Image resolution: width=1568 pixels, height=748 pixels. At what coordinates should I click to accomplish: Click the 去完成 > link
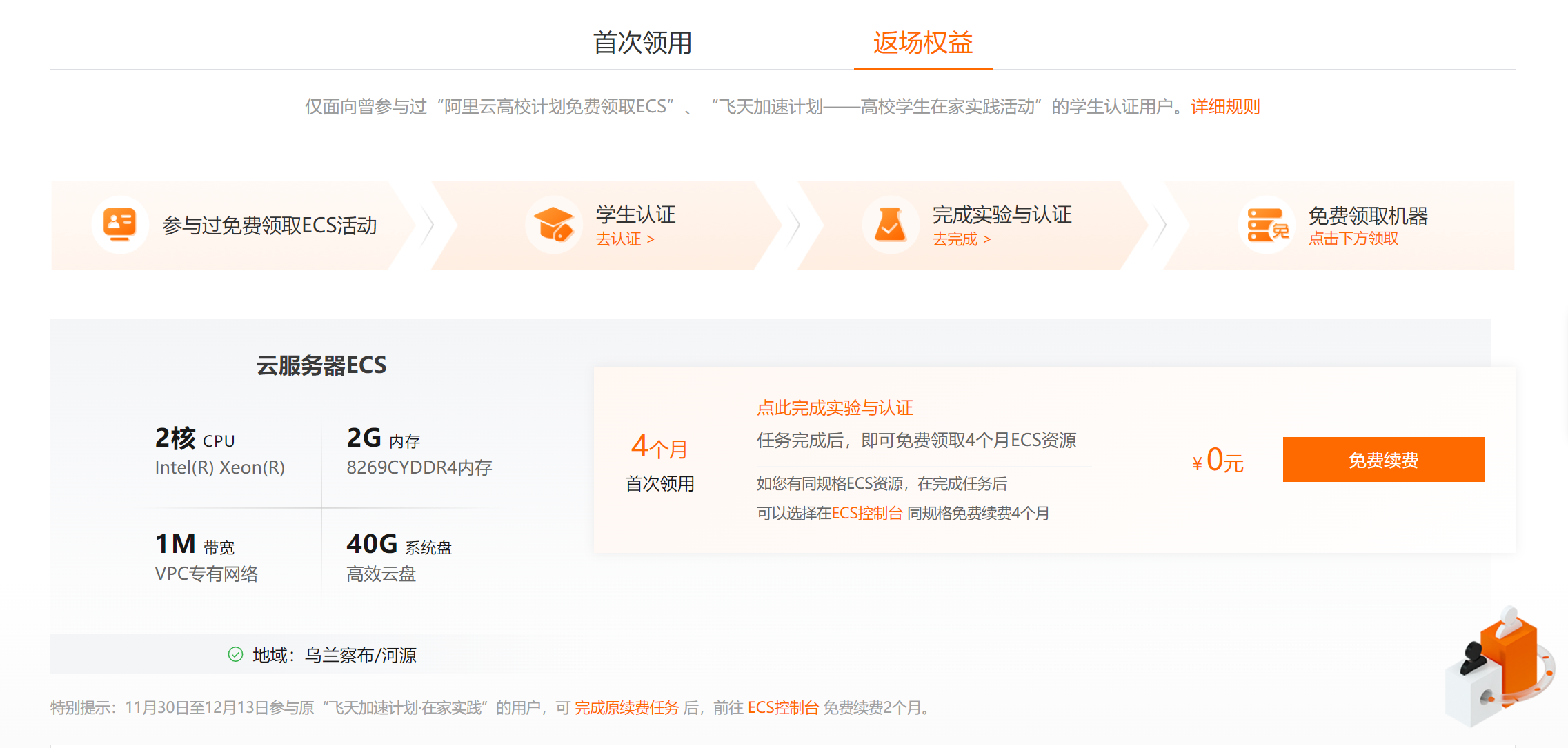click(962, 239)
